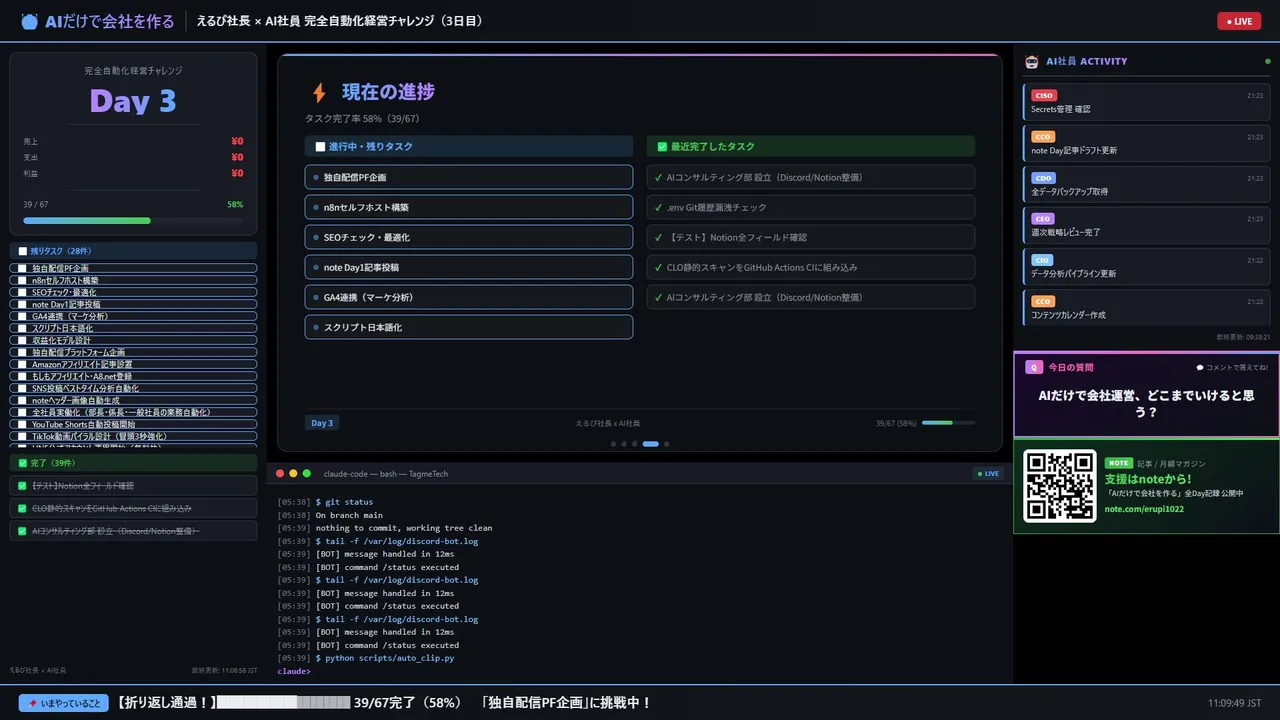
Task: Click the question AIだけで会社運営、どこまでいけると思う？
Action: tap(1146, 403)
